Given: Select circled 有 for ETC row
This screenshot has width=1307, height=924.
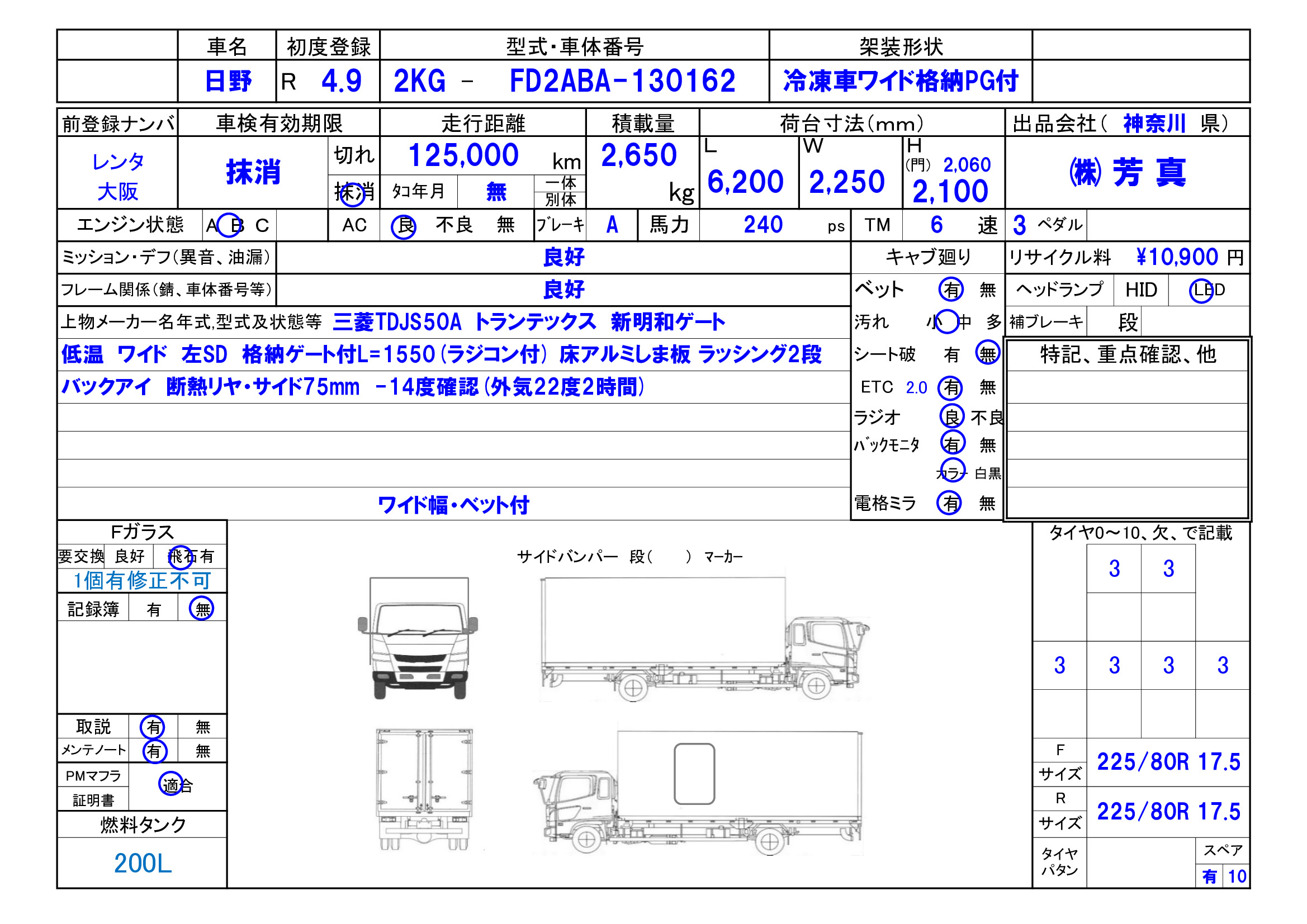Looking at the screenshot, I should pyautogui.click(x=951, y=388).
